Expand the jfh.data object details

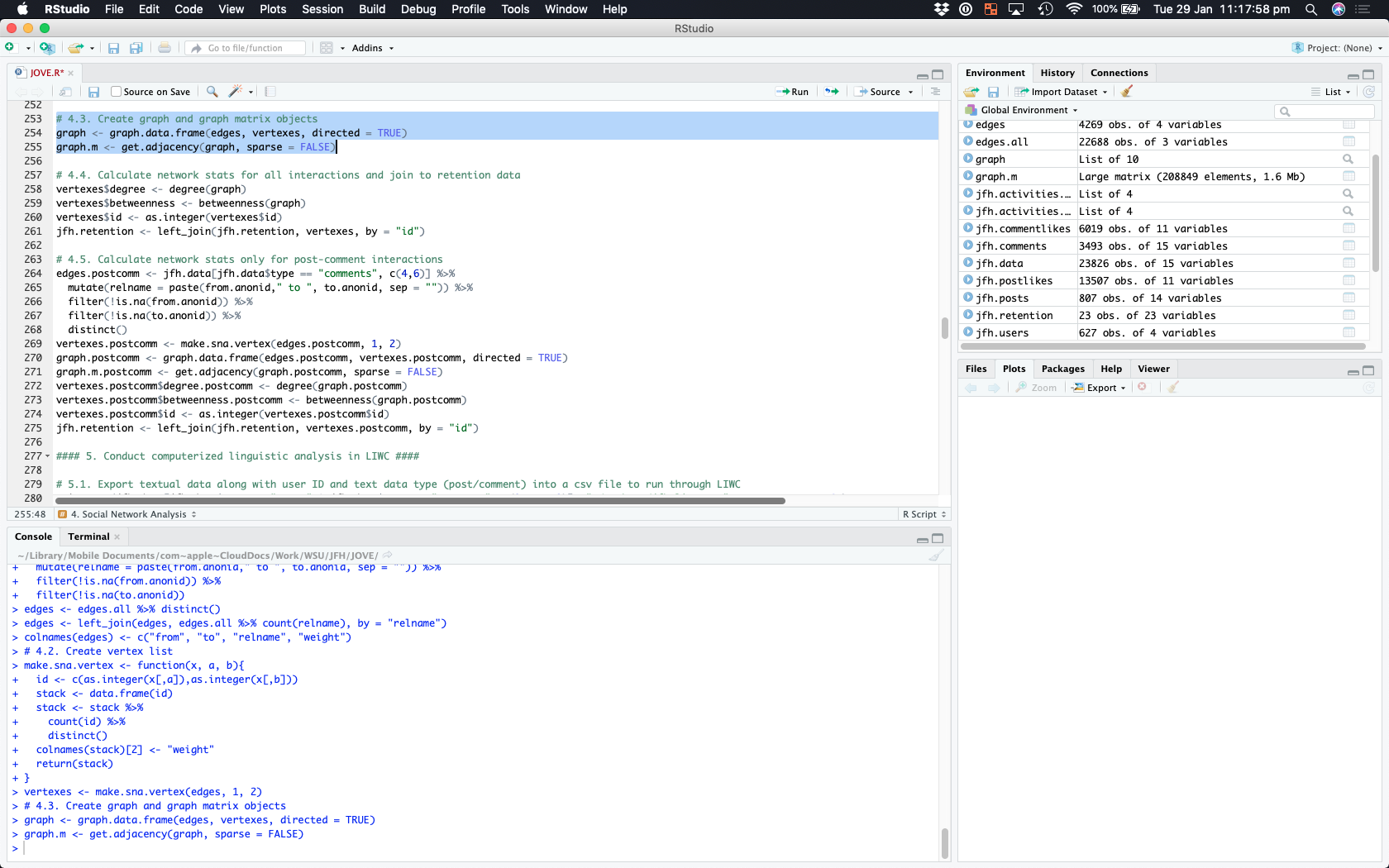968,263
